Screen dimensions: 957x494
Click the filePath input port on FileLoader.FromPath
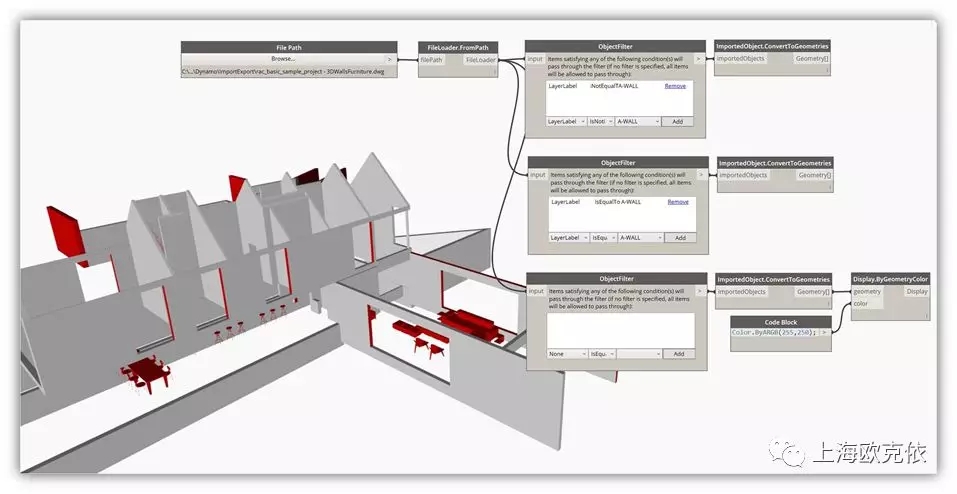click(x=432, y=60)
